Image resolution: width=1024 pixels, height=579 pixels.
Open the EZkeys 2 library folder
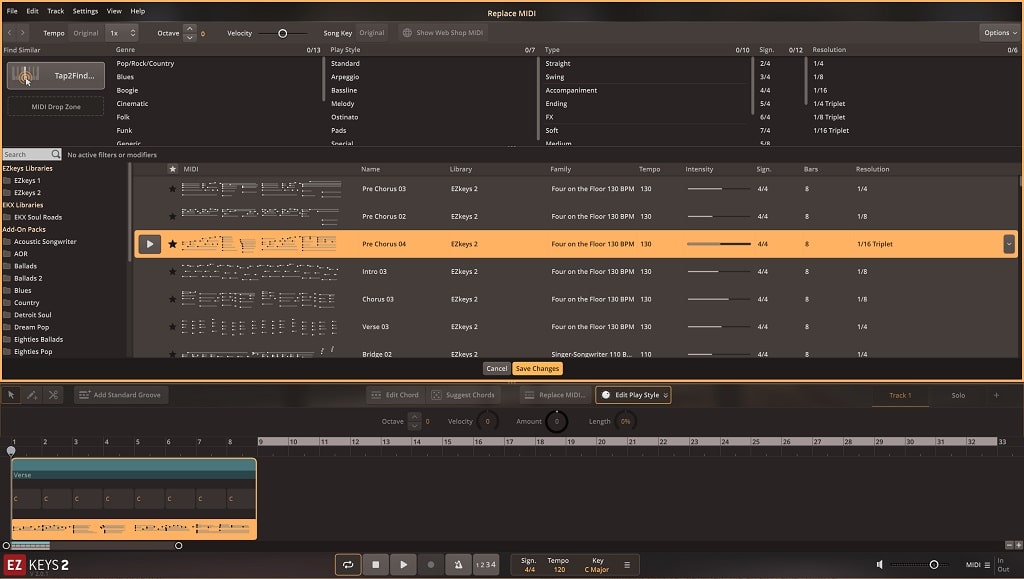27,193
